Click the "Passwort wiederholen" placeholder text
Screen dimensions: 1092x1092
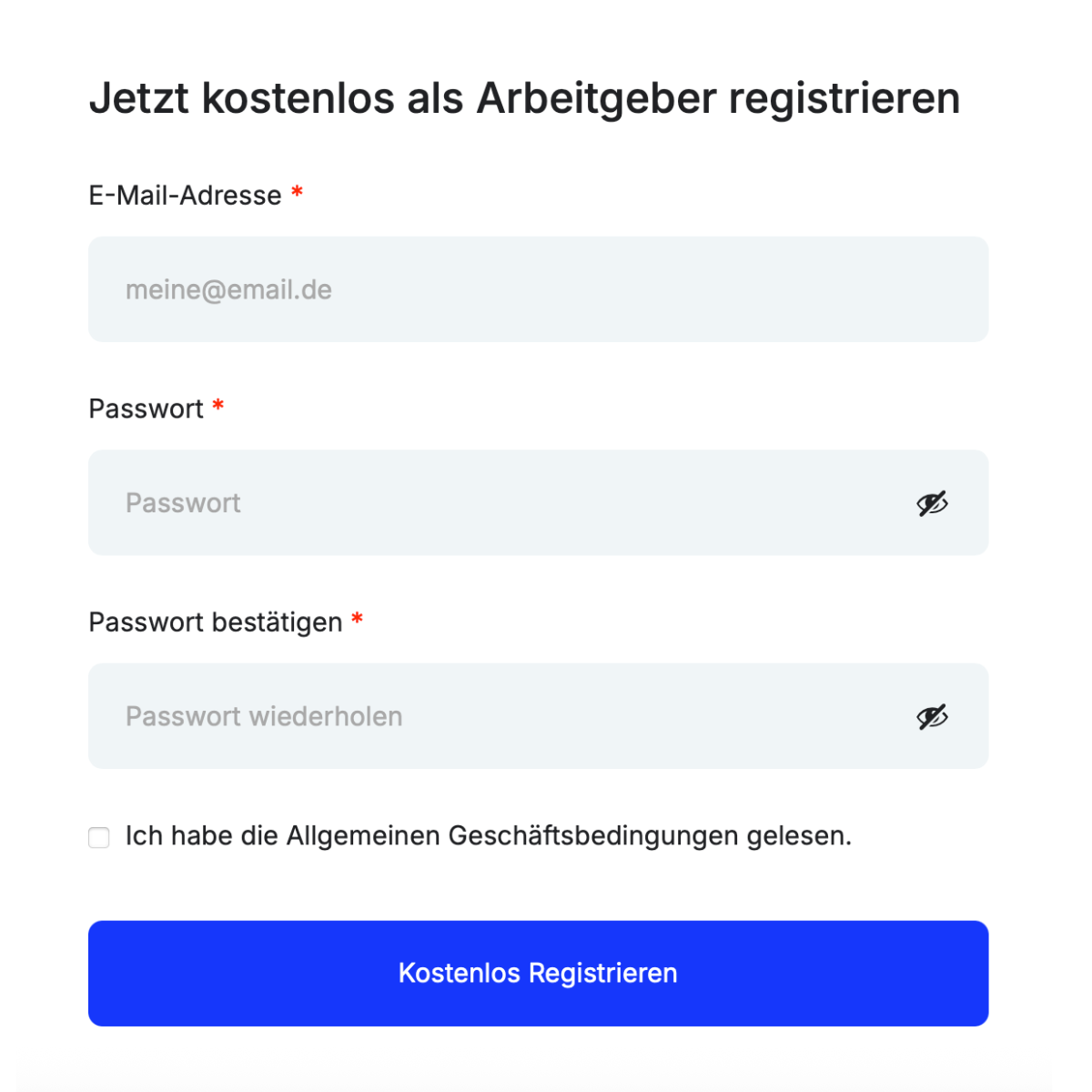pyautogui.click(x=264, y=717)
